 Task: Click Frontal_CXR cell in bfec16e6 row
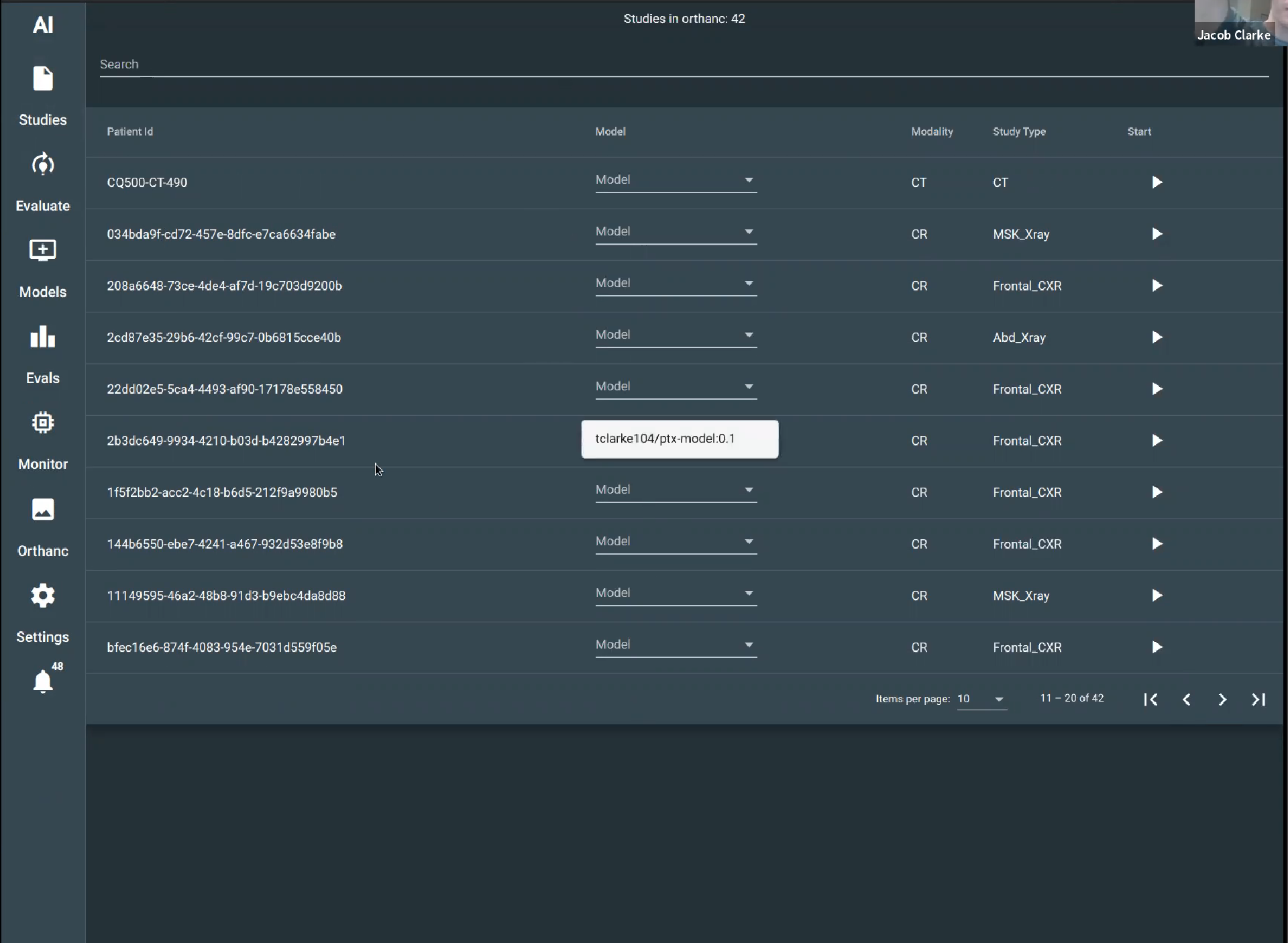coord(1027,647)
